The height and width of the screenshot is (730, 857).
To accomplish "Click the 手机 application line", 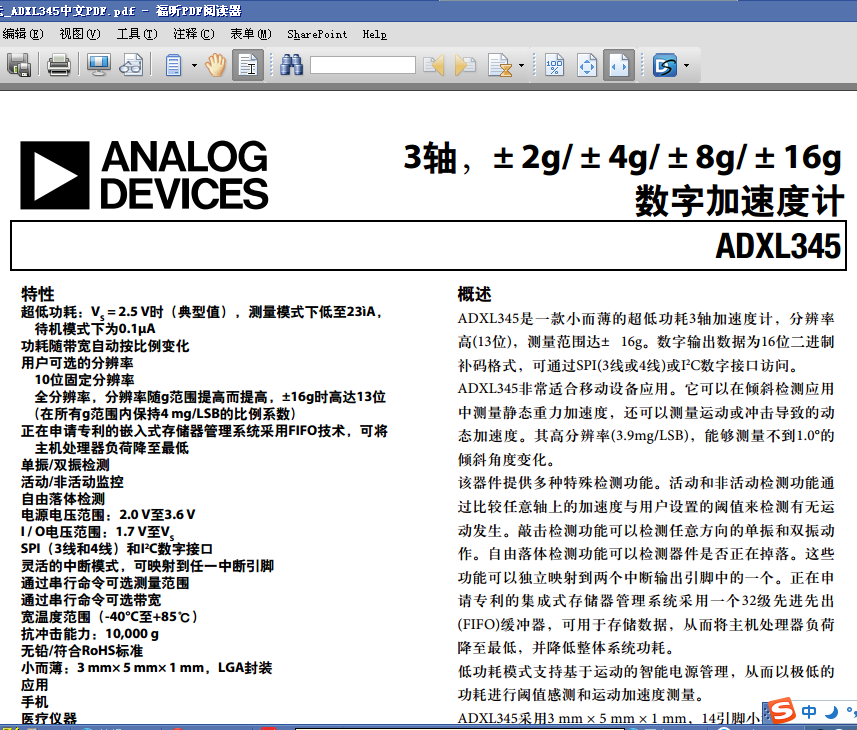I will point(34,702).
